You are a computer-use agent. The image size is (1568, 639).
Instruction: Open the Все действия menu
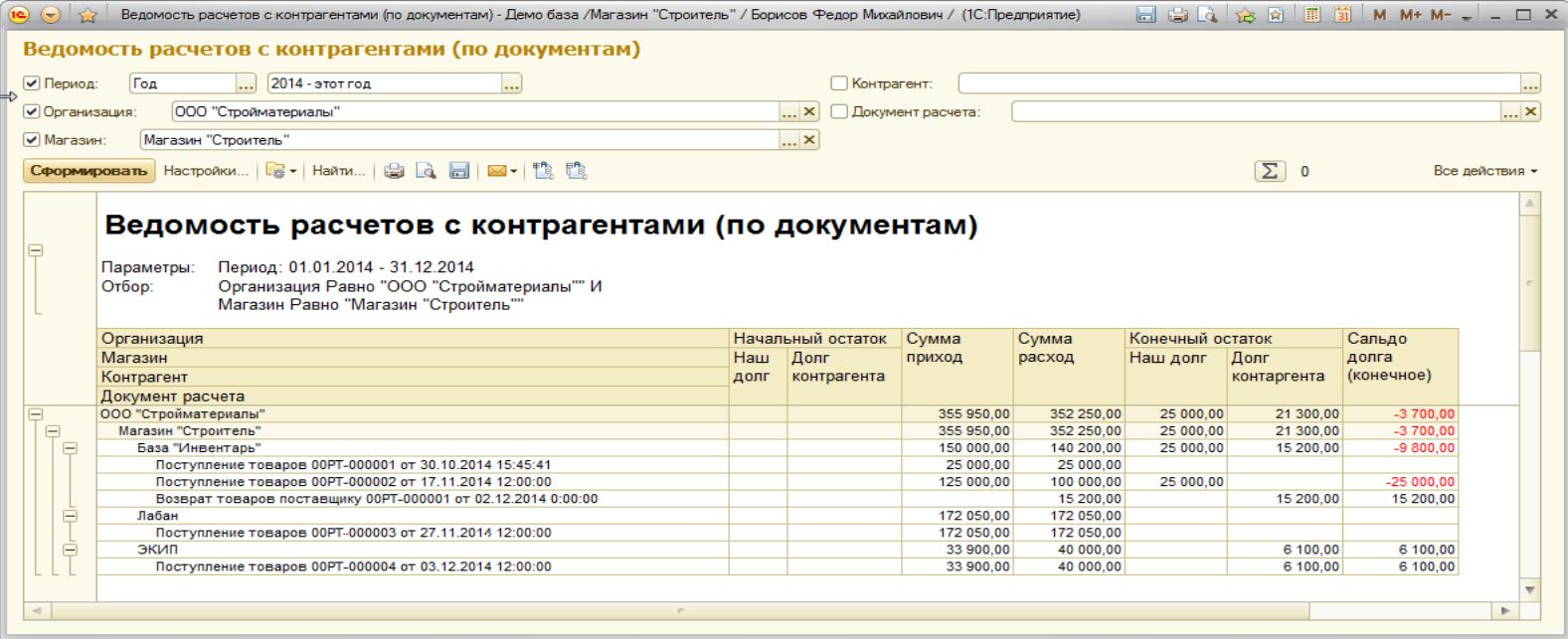point(1485,171)
